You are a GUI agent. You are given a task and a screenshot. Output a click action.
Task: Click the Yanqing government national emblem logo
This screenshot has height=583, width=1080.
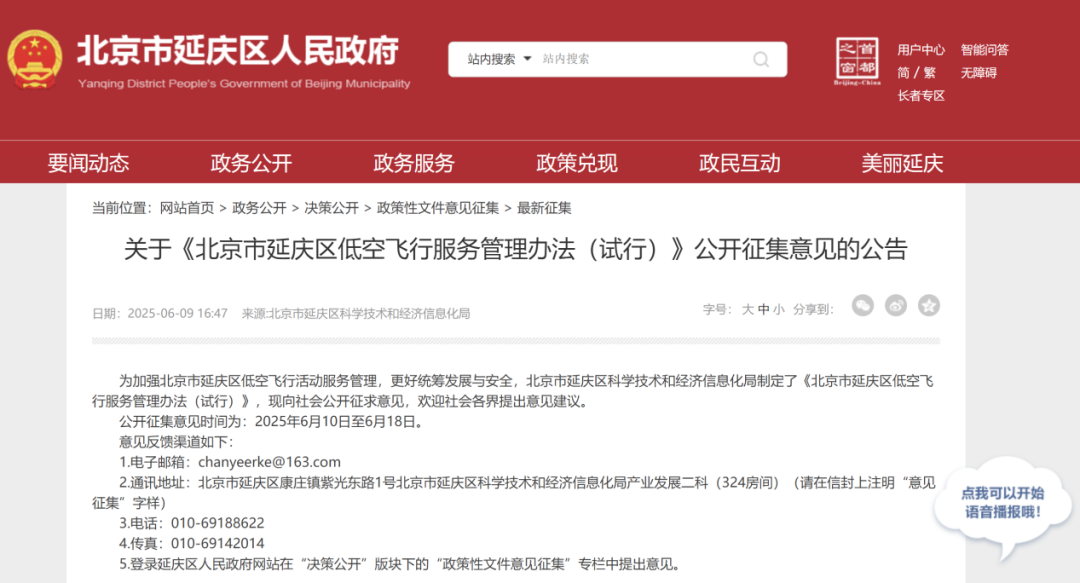(x=35, y=60)
